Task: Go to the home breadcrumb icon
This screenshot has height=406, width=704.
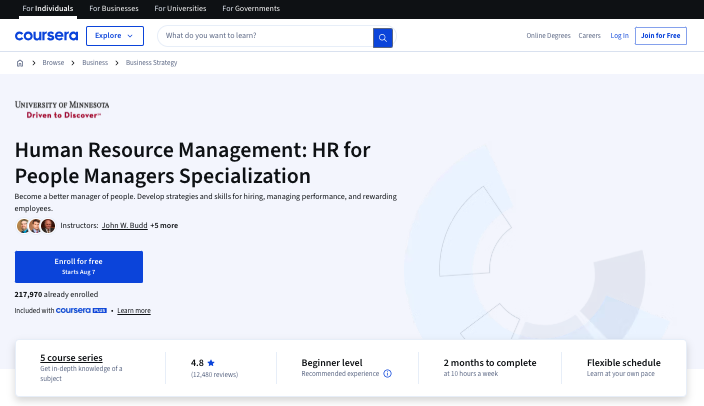Action: coord(20,63)
